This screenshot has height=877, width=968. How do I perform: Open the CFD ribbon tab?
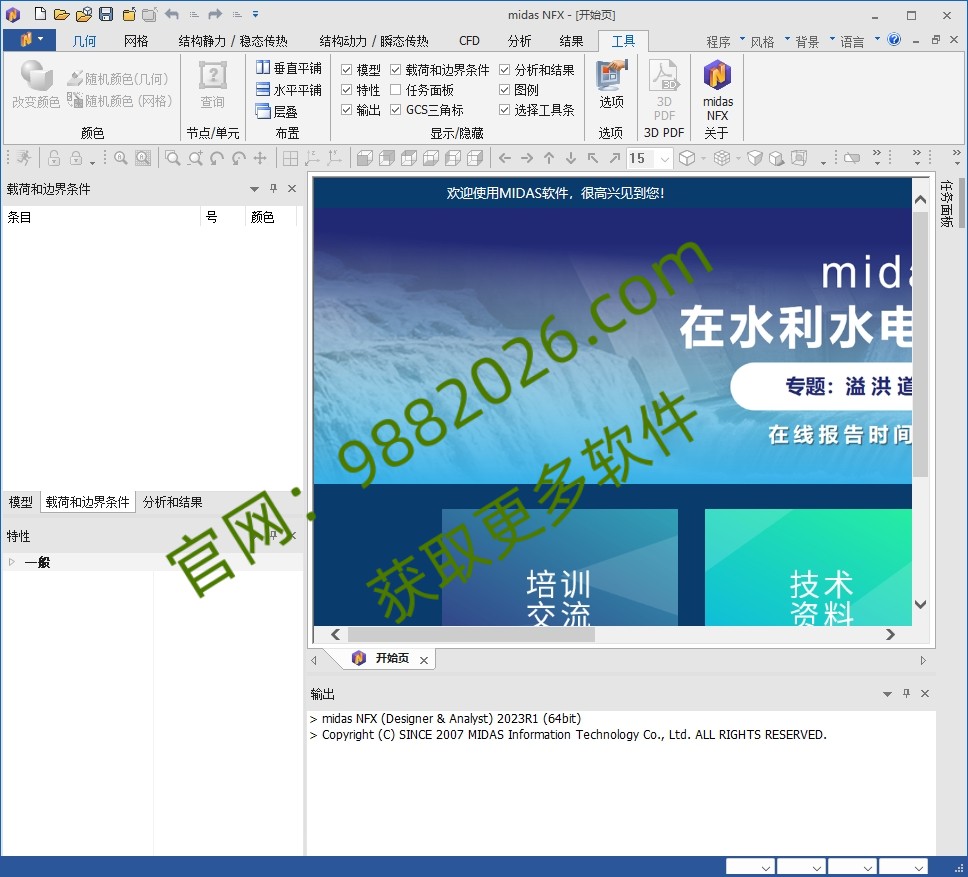[469, 41]
